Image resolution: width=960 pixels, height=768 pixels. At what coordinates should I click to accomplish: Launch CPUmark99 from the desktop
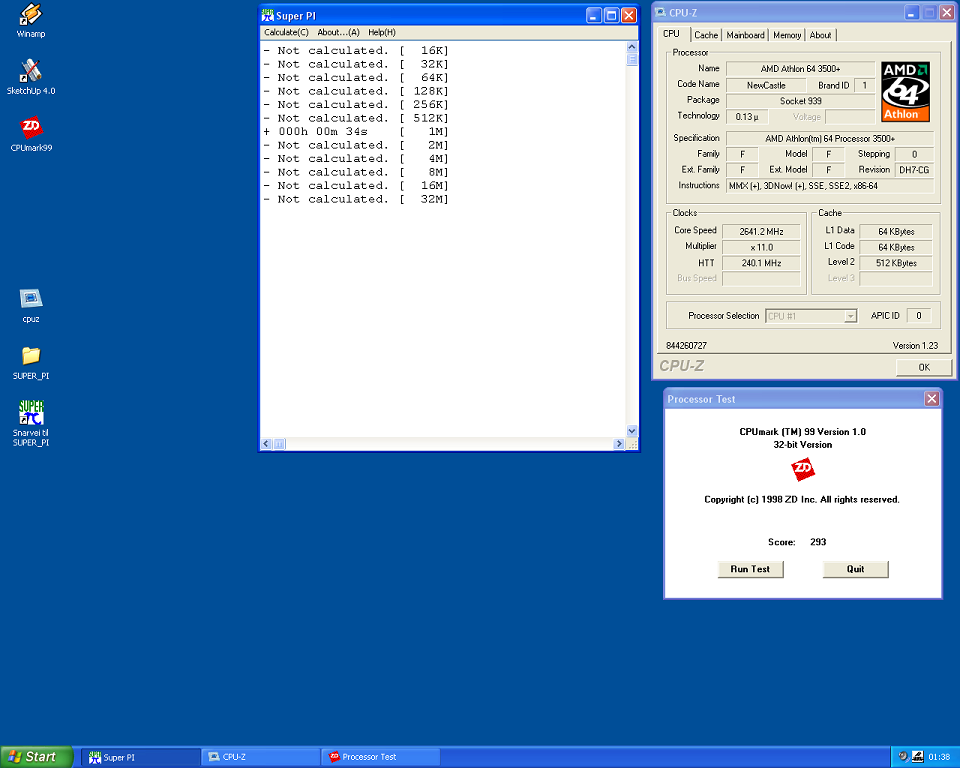(x=31, y=134)
